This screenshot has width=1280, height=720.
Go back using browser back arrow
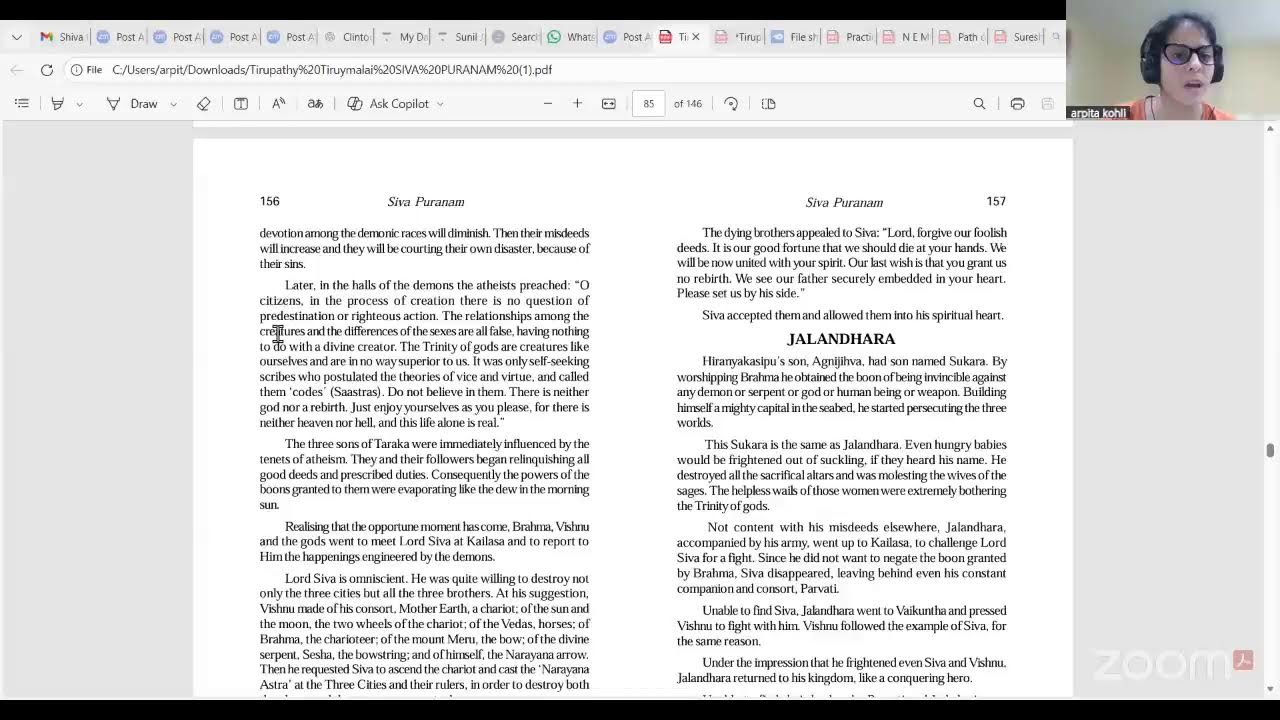coord(16,70)
